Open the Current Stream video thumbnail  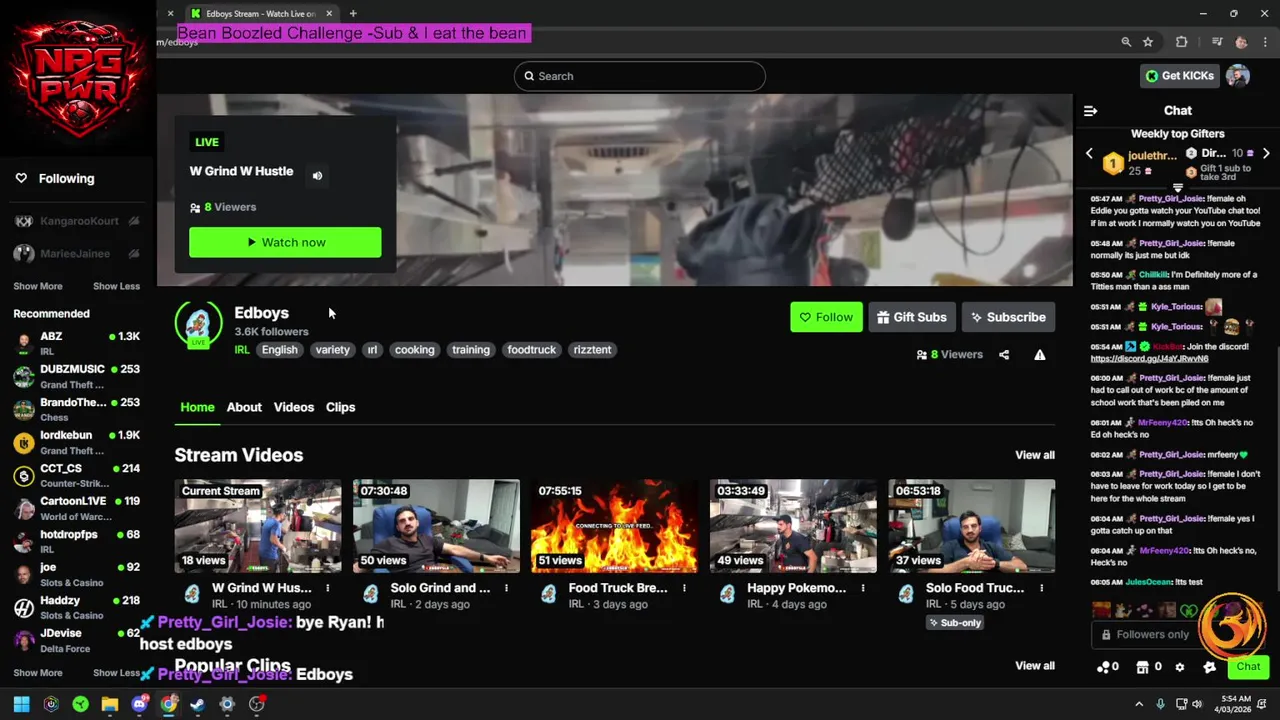coord(258,526)
